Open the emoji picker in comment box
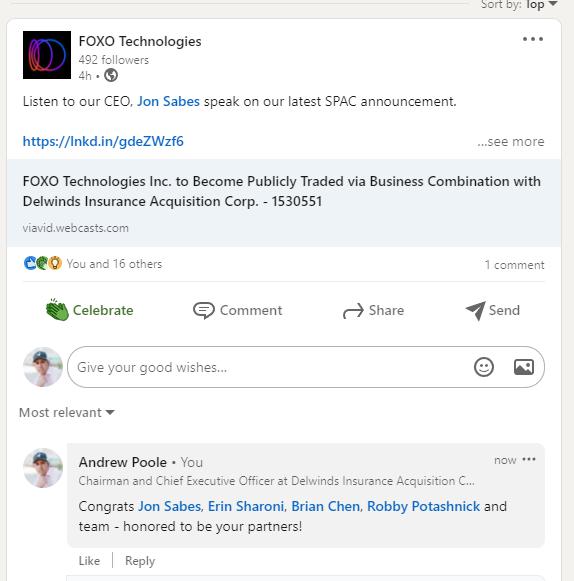The height and width of the screenshot is (581, 574). pos(484,367)
